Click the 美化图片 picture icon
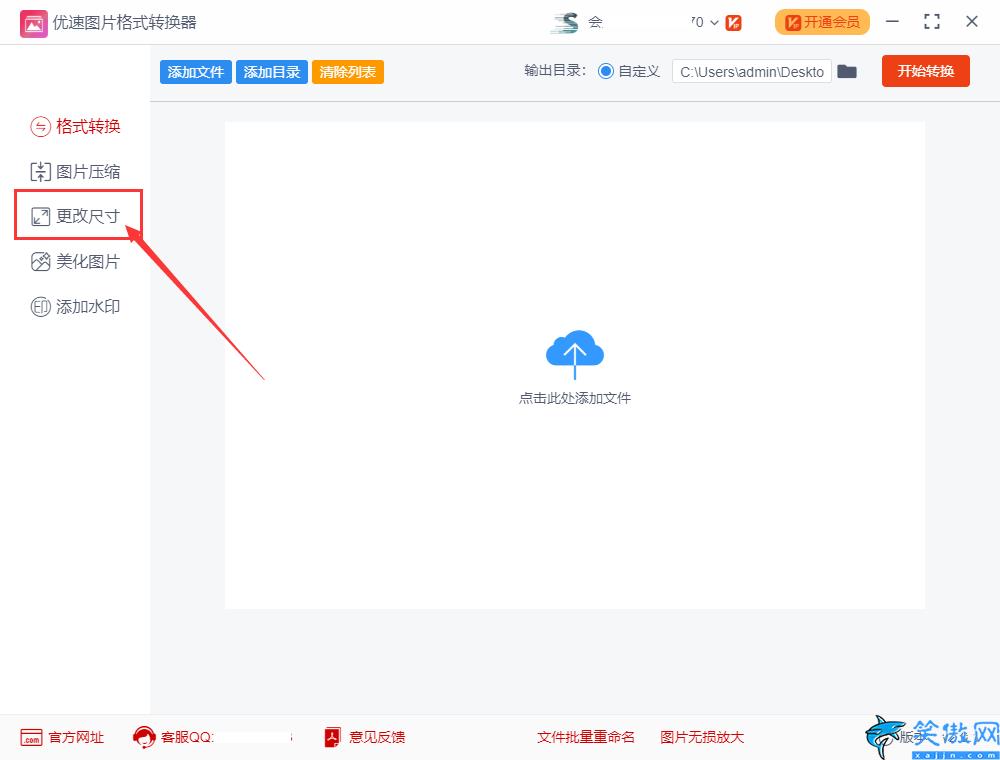1000x760 pixels. click(x=40, y=261)
